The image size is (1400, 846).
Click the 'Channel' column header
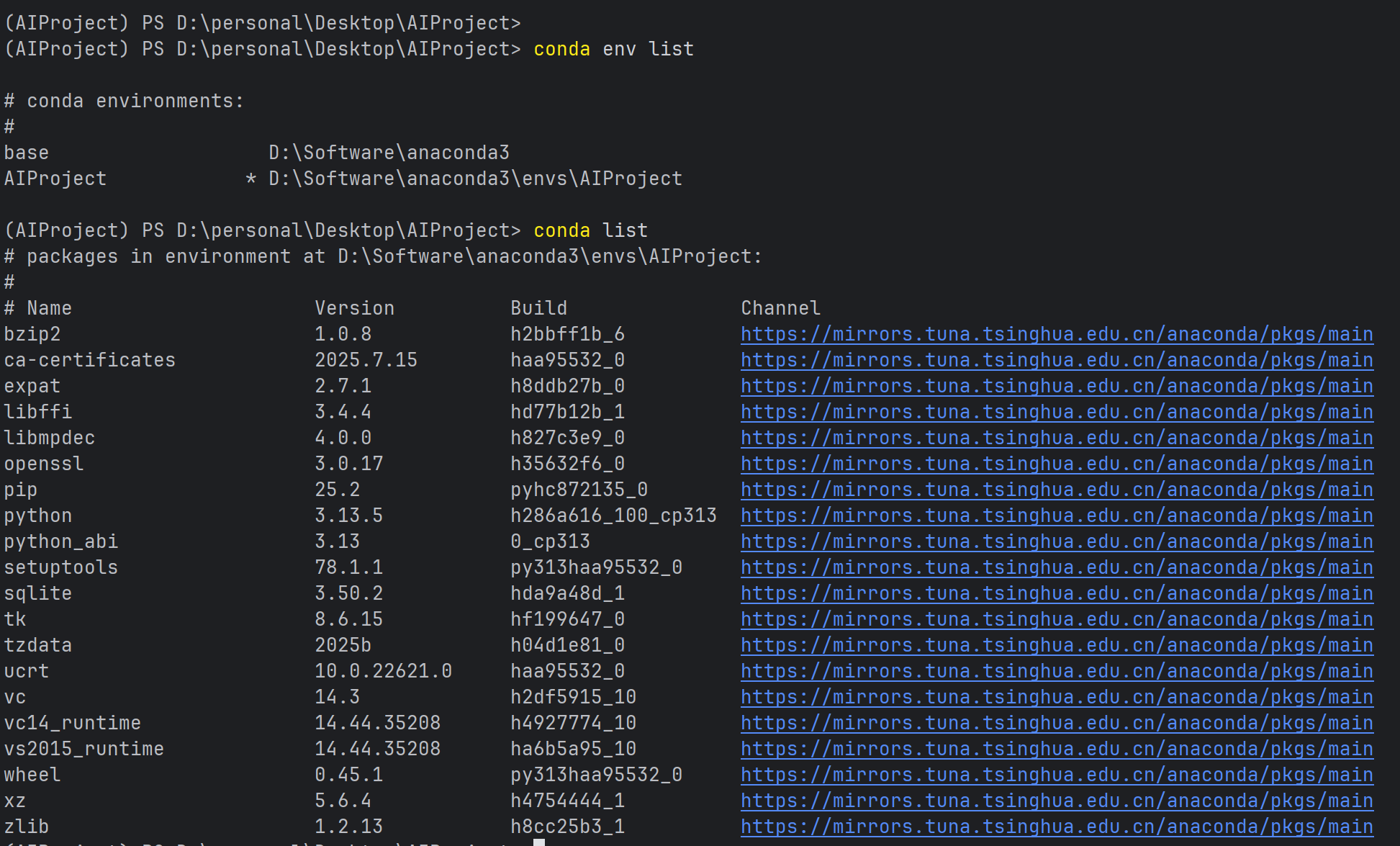point(780,308)
